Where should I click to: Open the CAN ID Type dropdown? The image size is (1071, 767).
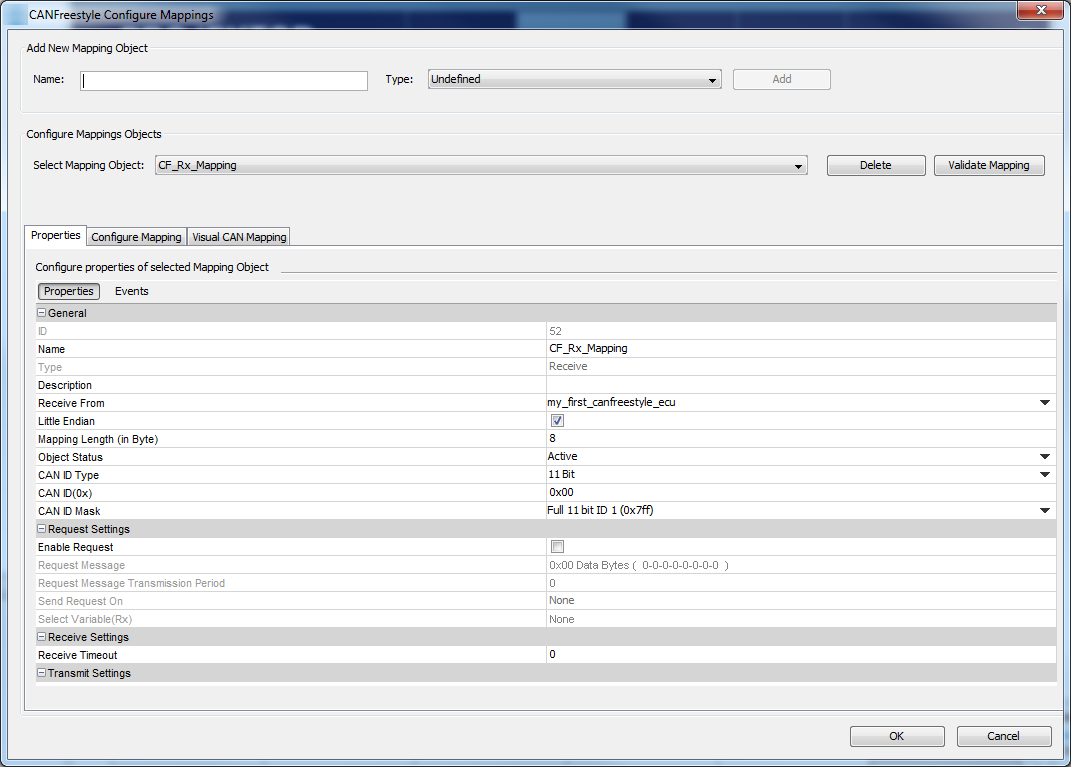[x=1044, y=475]
